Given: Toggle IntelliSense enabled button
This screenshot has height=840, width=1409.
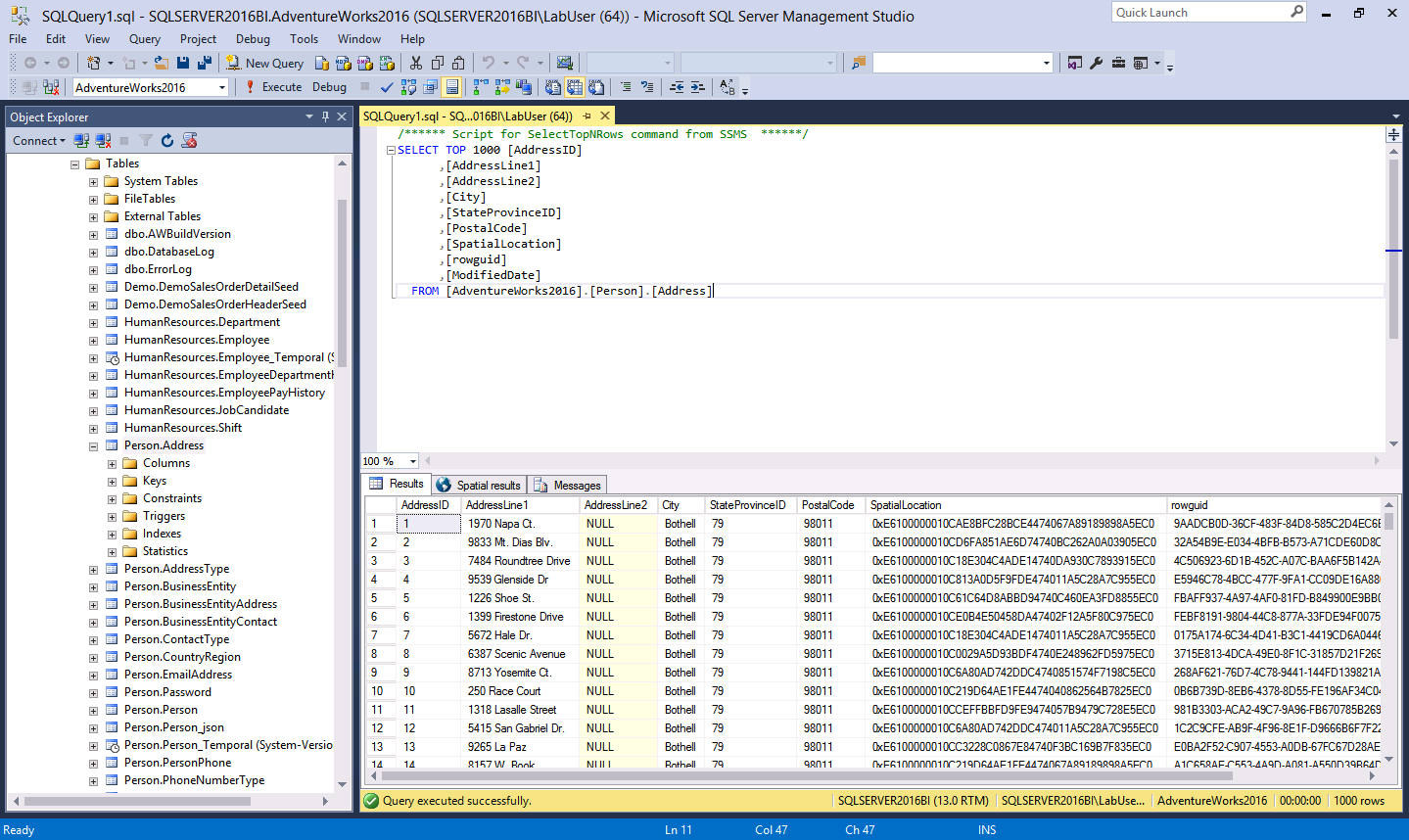Looking at the screenshot, I should coord(451,87).
